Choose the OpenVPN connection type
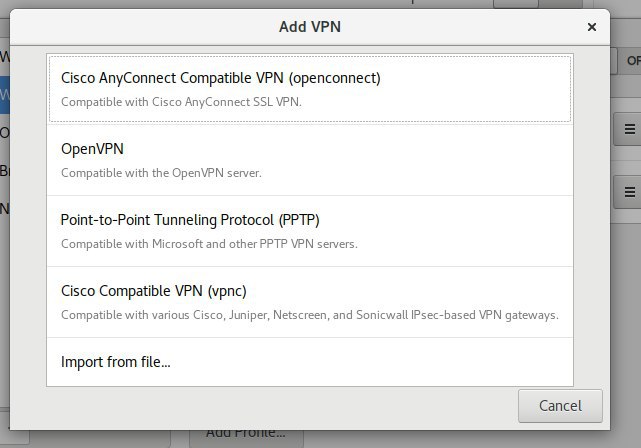641x448 pixels. click(310, 160)
